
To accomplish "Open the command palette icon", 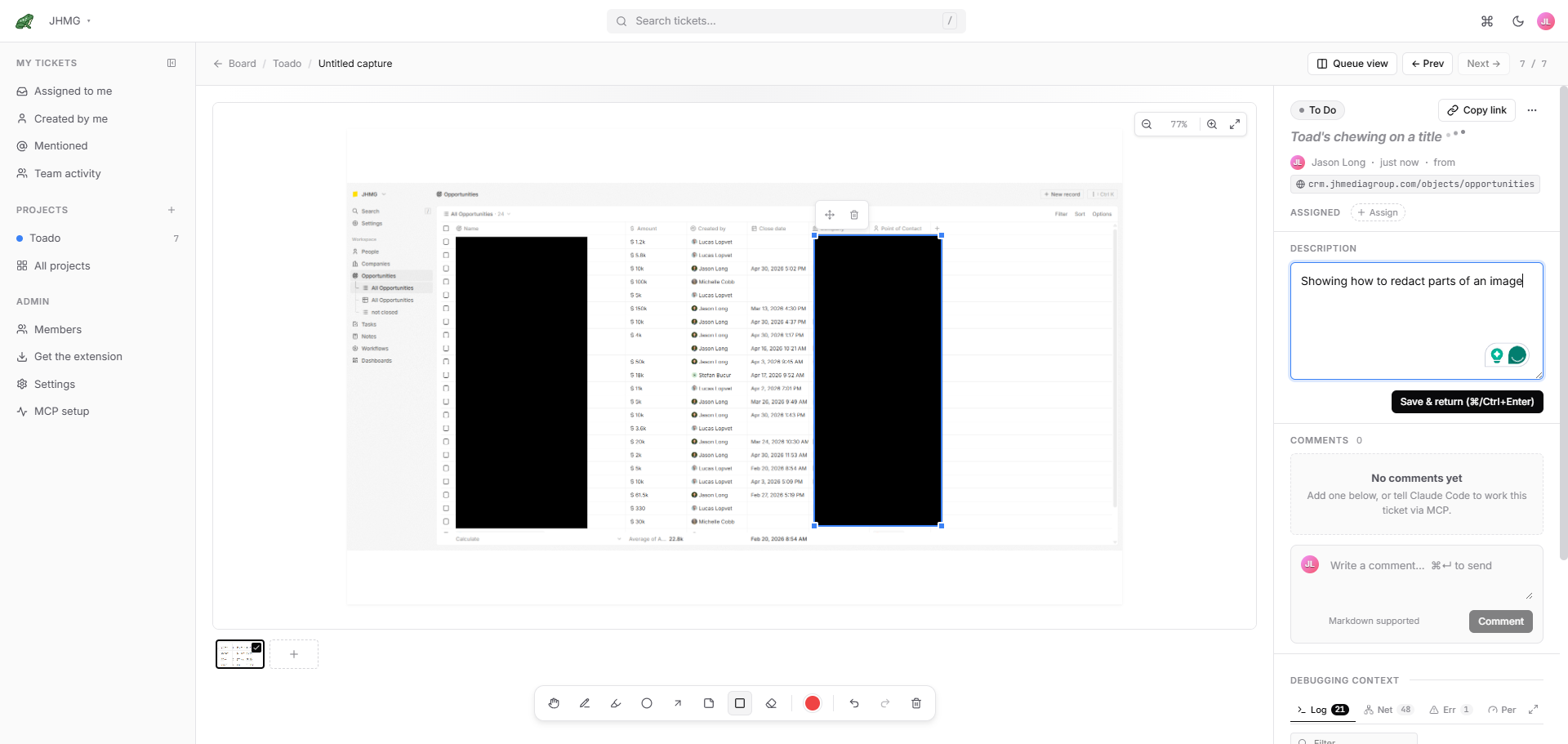I will pos(1487,21).
